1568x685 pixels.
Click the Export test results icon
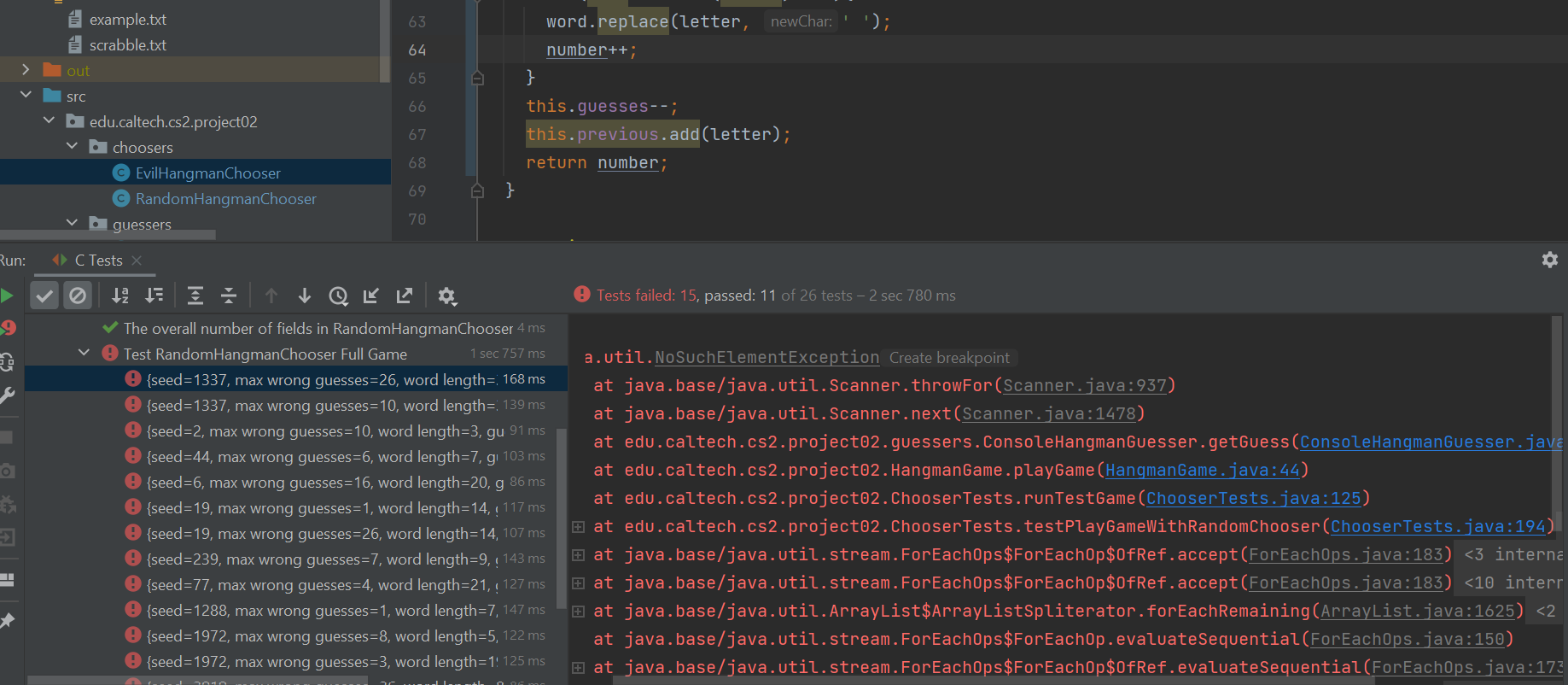click(x=405, y=296)
